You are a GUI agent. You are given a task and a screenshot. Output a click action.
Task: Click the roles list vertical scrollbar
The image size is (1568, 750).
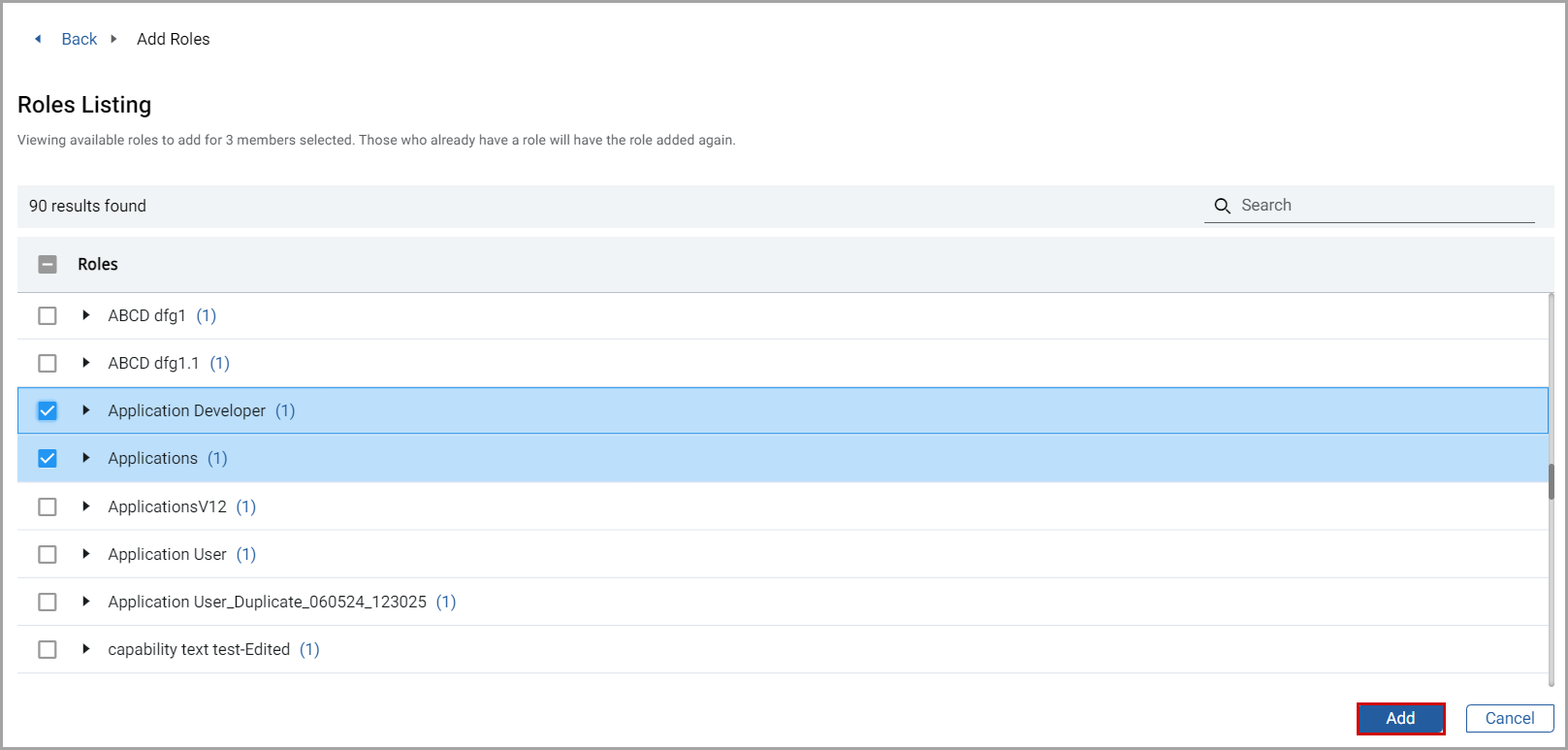coord(1551,482)
